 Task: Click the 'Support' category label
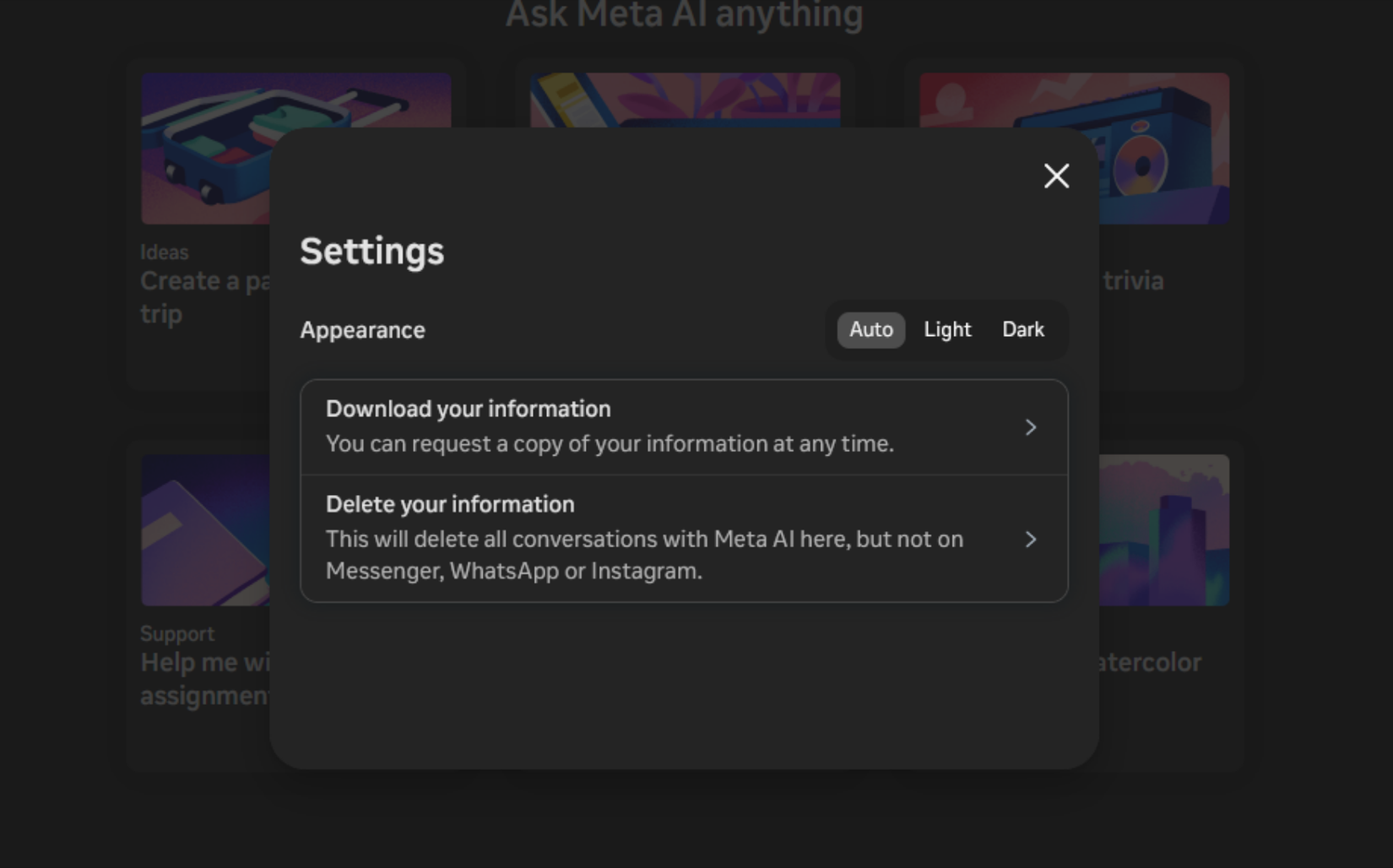click(x=177, y=634)
